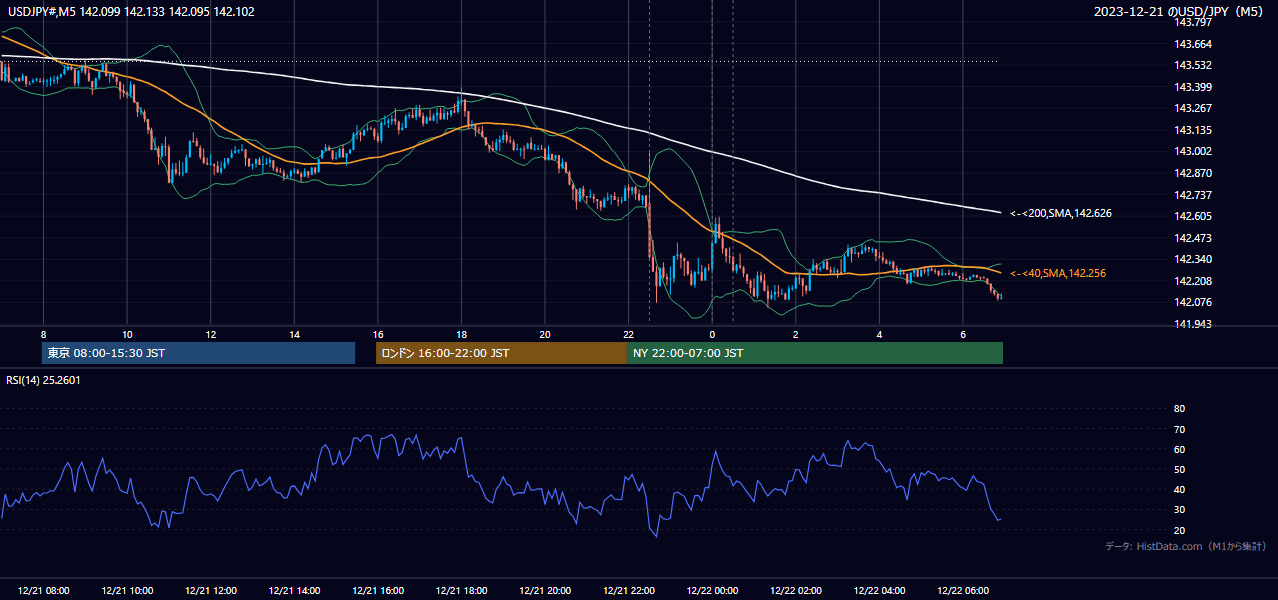1278x600 pixels.
Task: Click price axis value 143.135
Action: coord(1192,130)
